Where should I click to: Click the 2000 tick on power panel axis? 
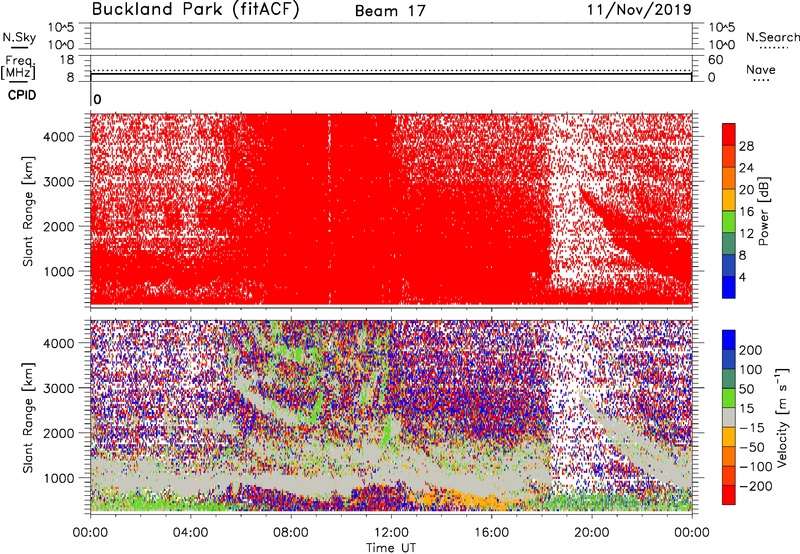[59, 226]
